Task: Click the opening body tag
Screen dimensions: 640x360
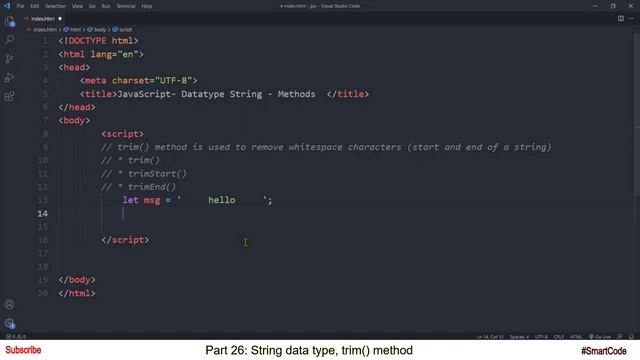Action: coord(74,120)
